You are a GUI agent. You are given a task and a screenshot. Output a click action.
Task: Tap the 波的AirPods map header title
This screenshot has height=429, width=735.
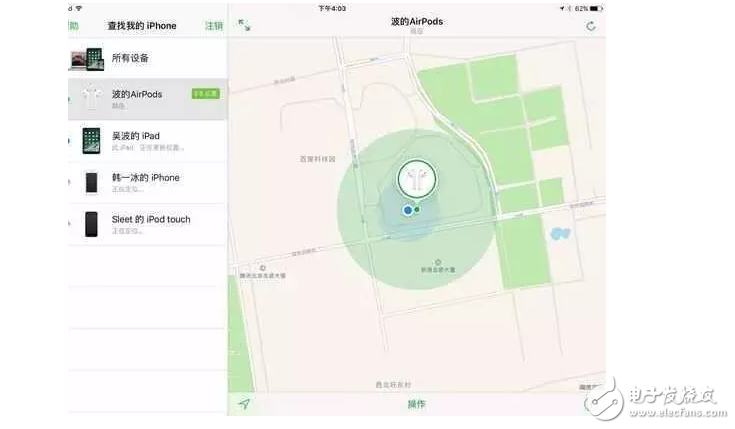[417, 22]
